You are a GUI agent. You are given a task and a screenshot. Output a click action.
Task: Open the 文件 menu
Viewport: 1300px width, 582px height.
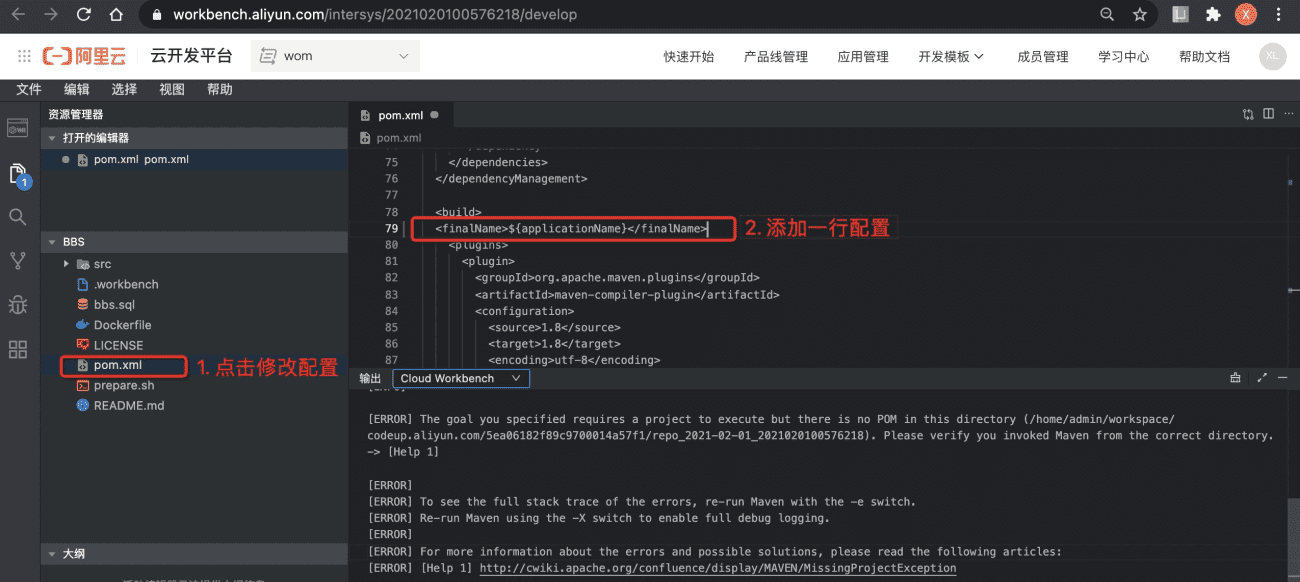coord(29,89)
